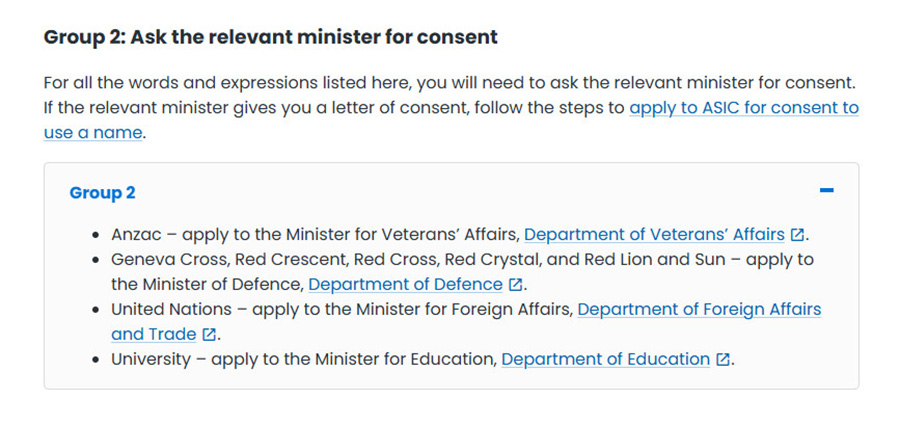Image resolution: width=900 pixels, height=425 pixels.
Task: Click external-link icon after 'and Trade'
Action: [x=208, y=334]
